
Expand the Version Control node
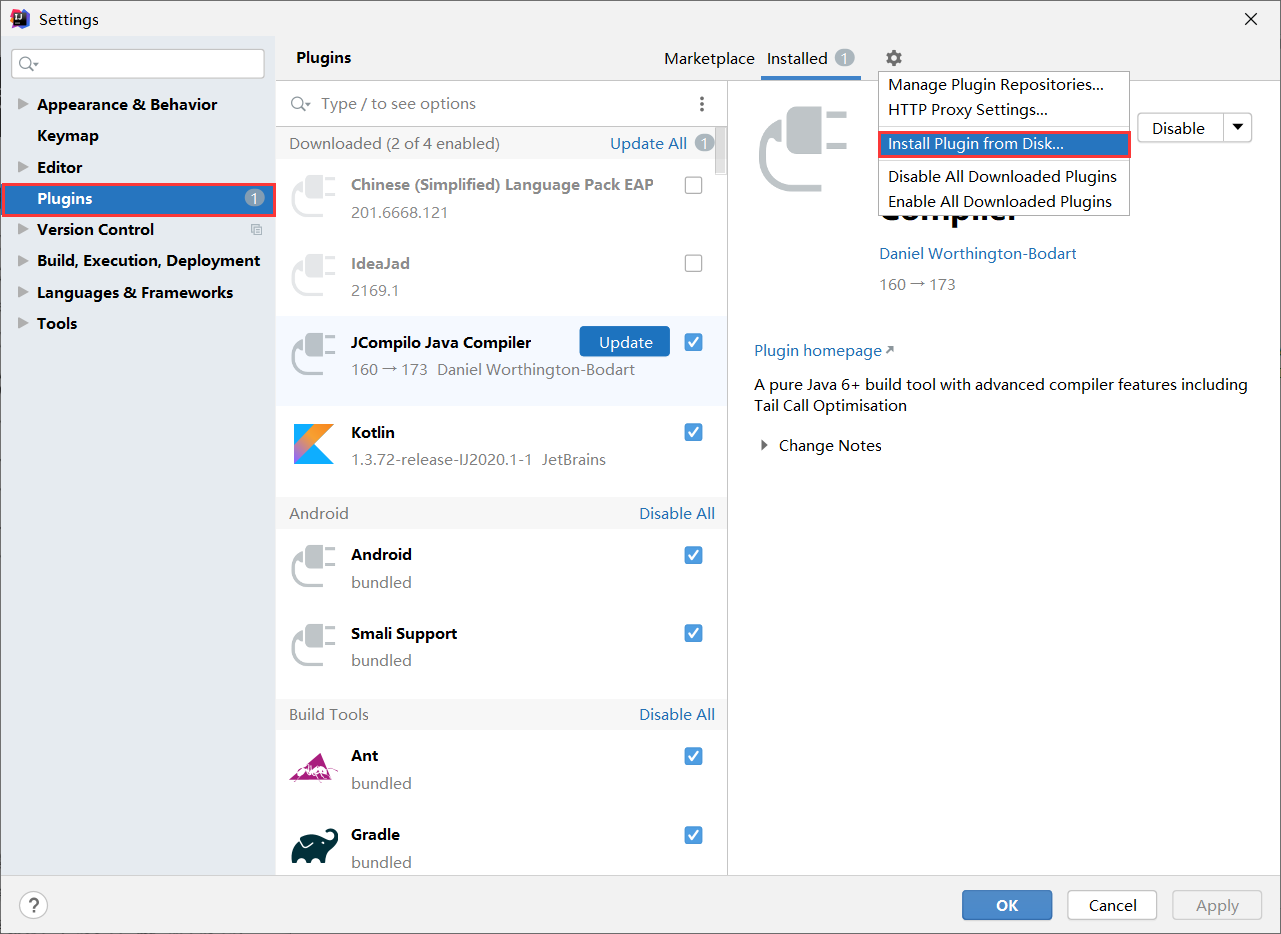(x=24, y=230)
